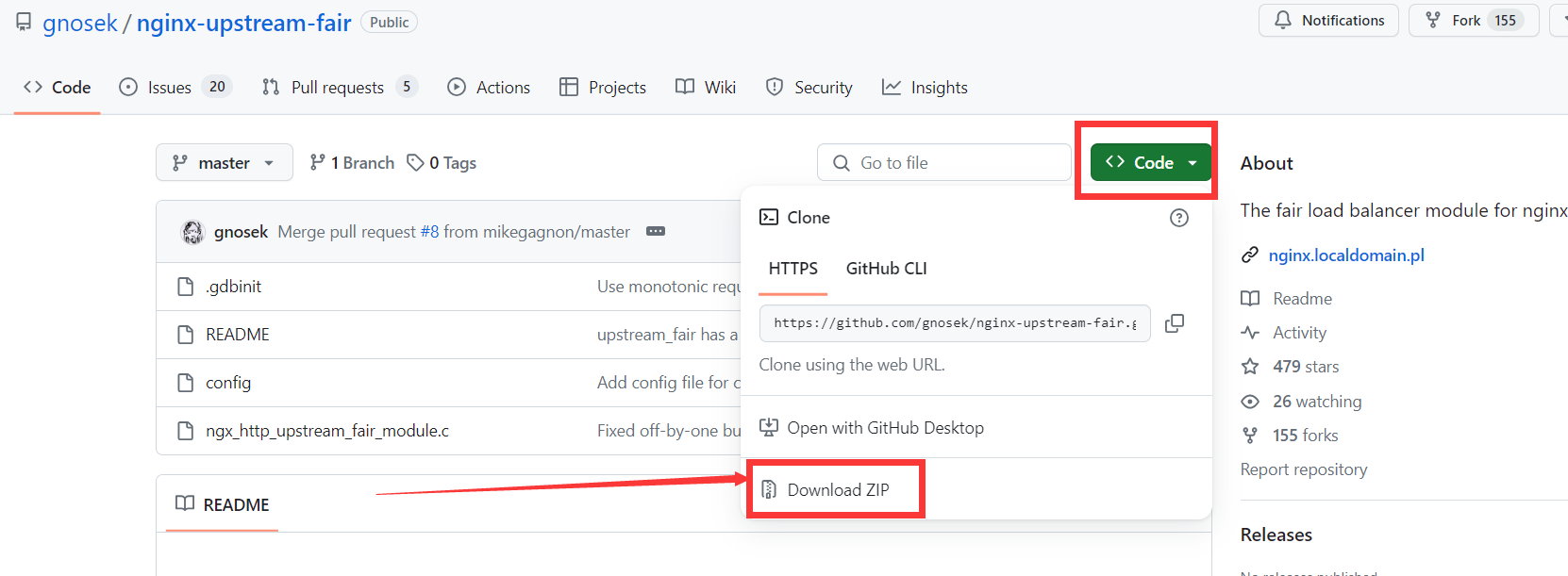View the 155 forks list
Viewport: 1568px width, 576px height.
pos(1290,436)
